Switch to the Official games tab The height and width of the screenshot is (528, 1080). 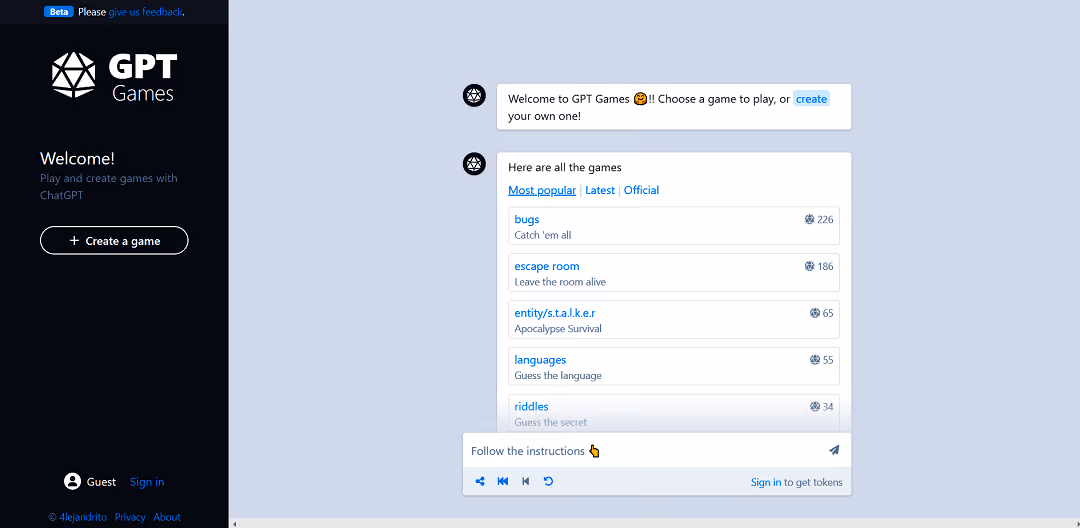coord(641,191)
